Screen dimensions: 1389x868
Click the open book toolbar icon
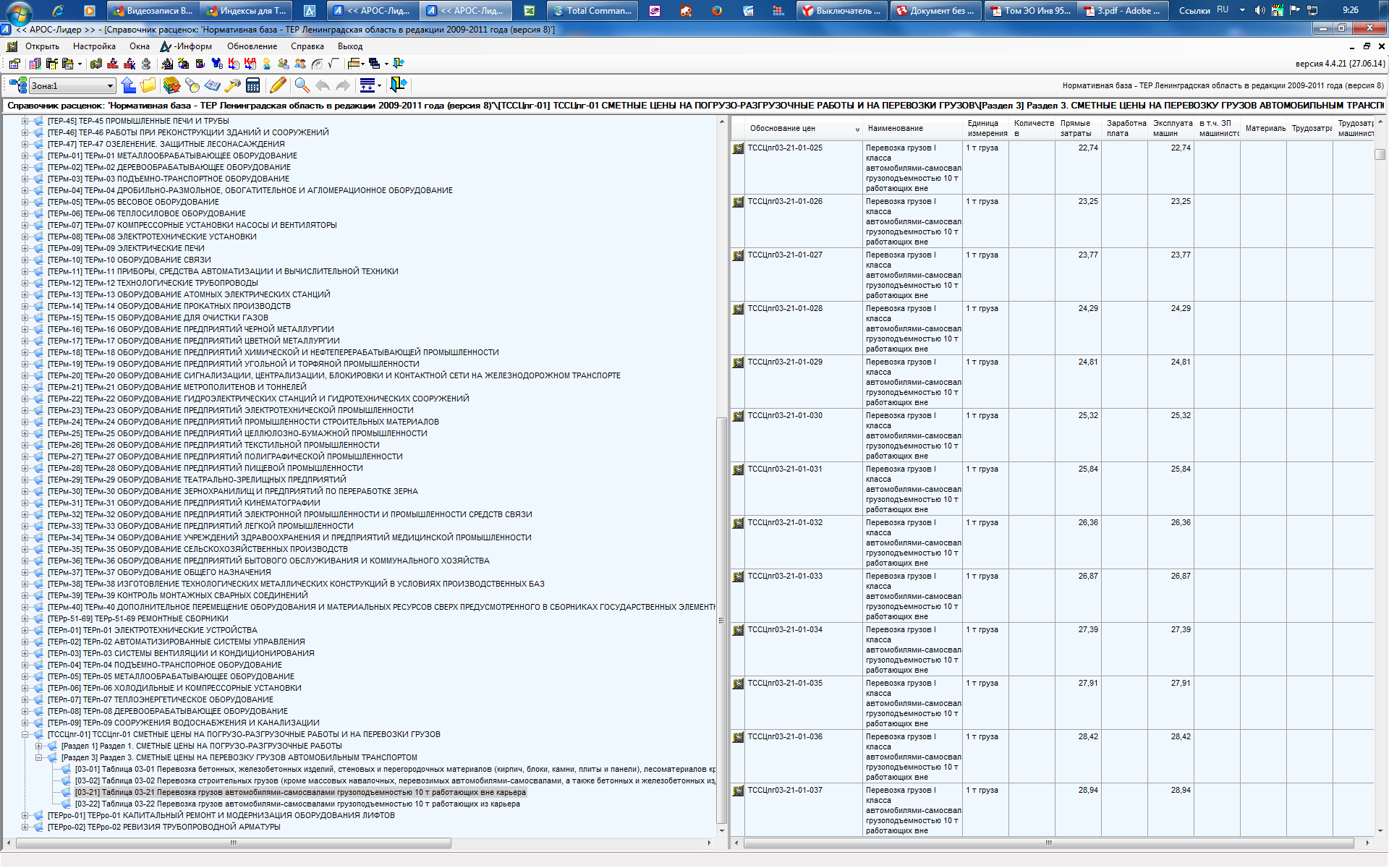[212, 85]
